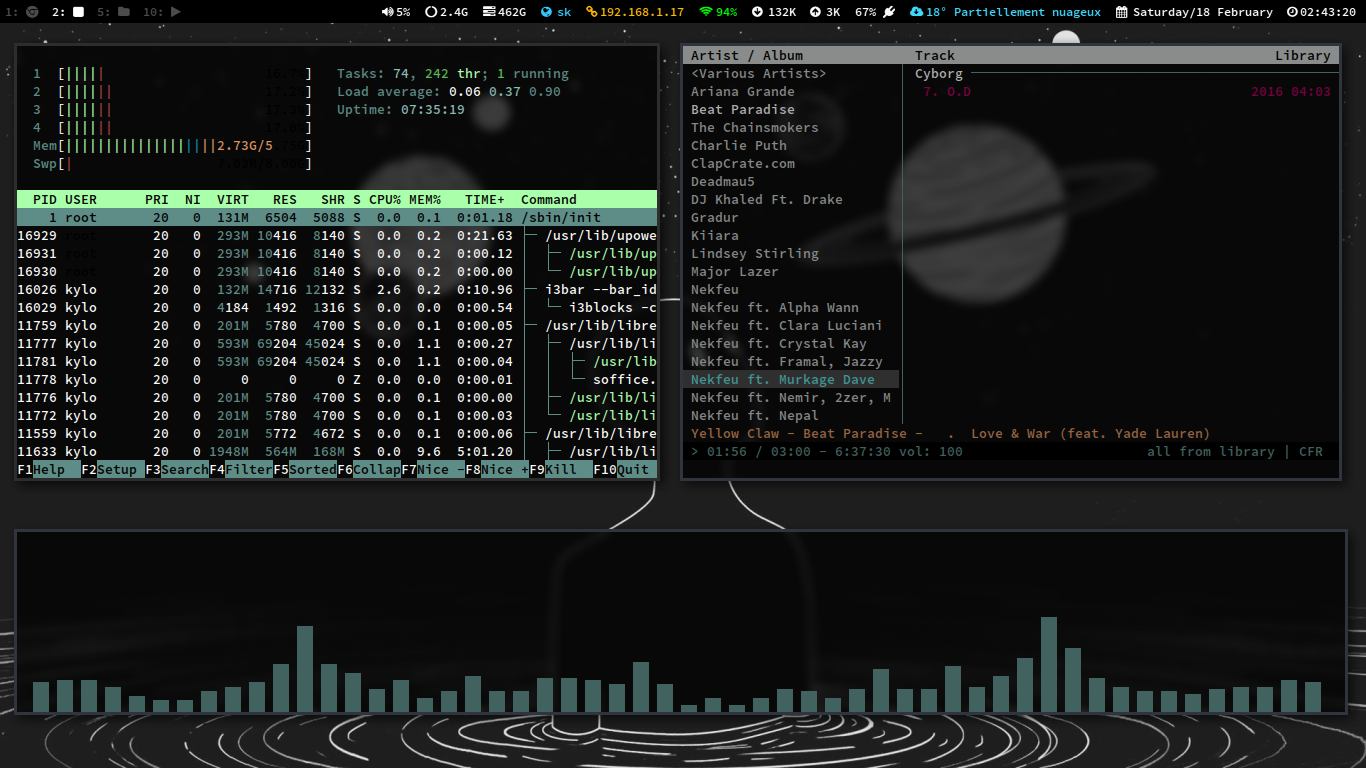This screenshot has width=1366, height=768.
Task: Toggle F5 Sorted view in htop
Action: 305,469
